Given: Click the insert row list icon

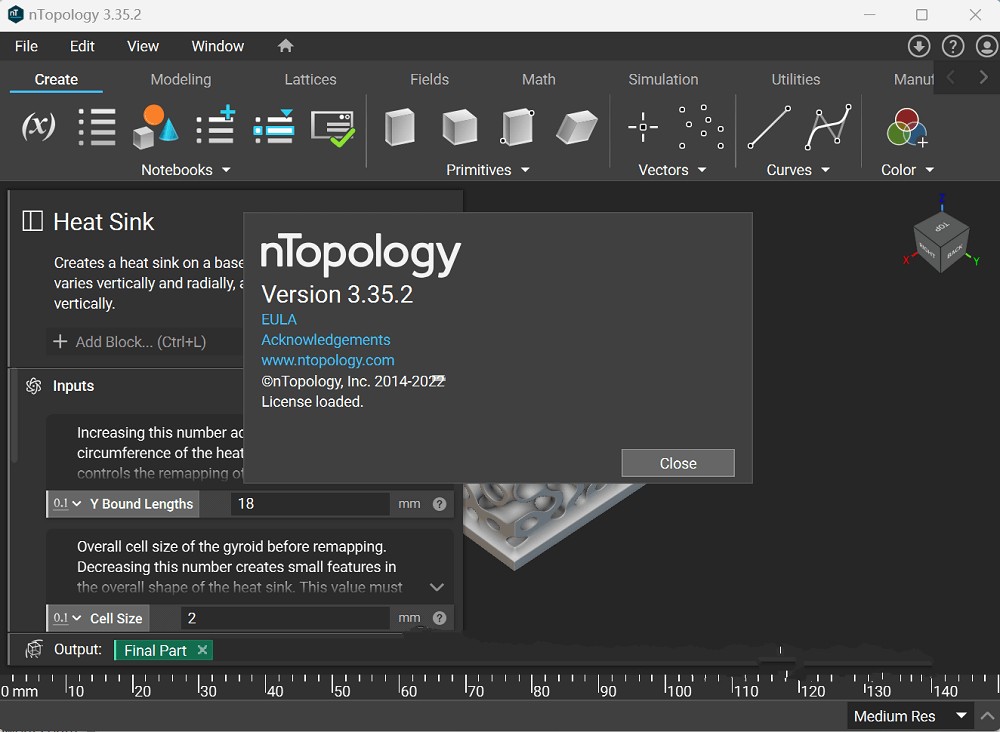Looking at the screenshot, I should click(x=274, y=126).
